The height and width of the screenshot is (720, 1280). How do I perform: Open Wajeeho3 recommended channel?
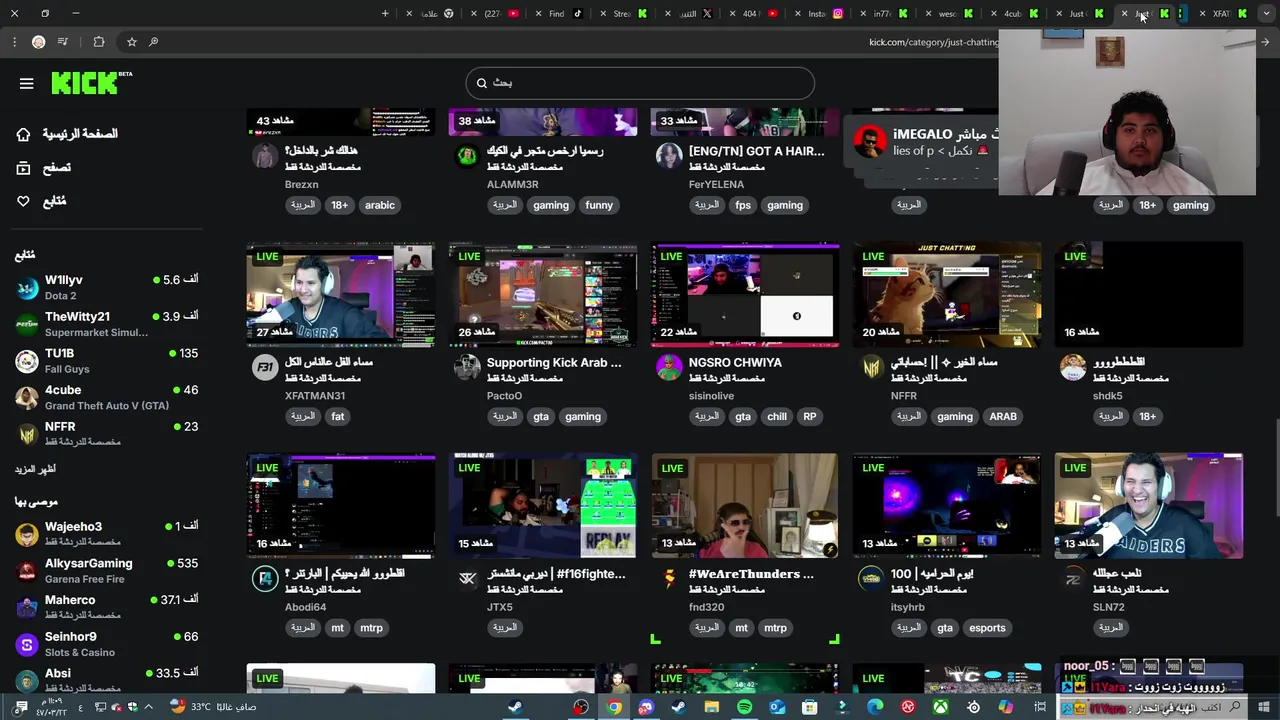[106, 533]
